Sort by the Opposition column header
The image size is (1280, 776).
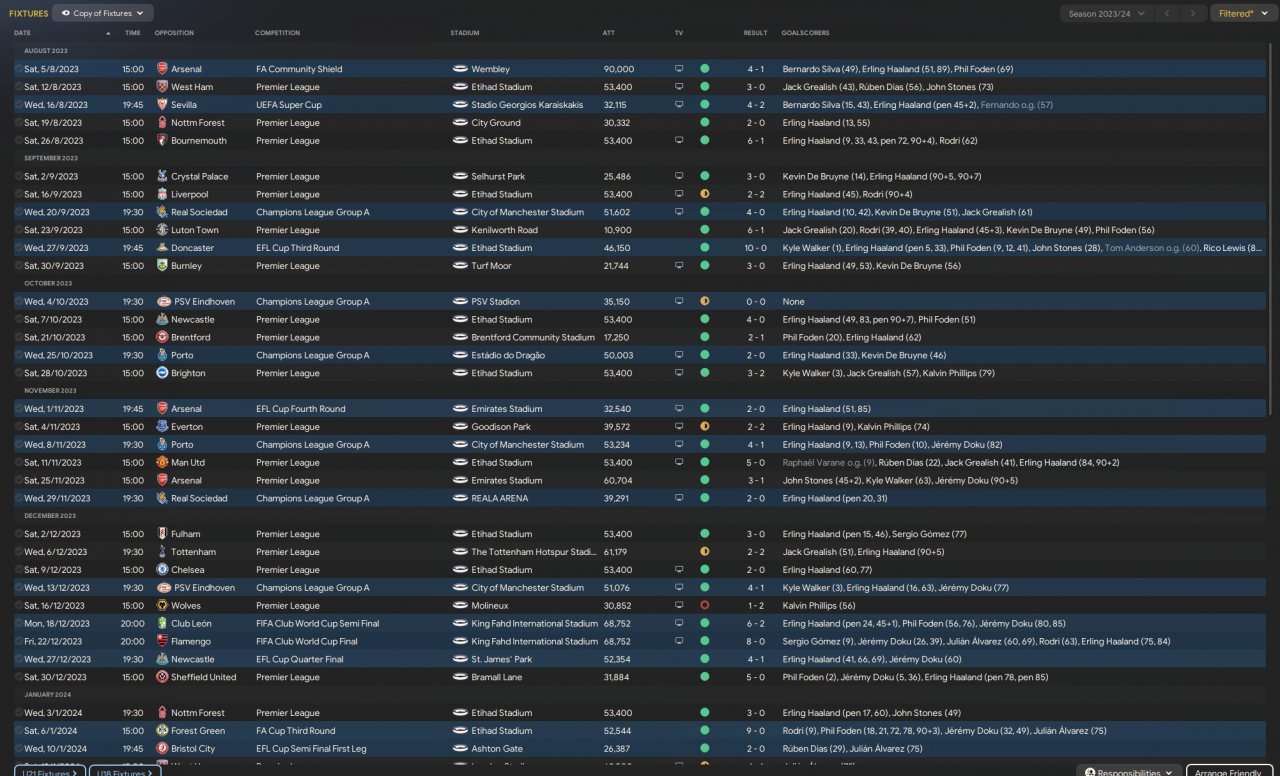tap(175, 33)
